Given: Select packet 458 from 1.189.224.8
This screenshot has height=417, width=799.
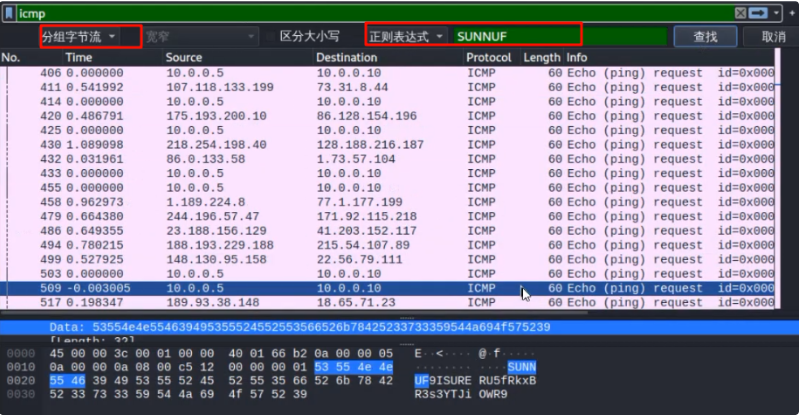Looking at the screenshot, I should (387, 202).
